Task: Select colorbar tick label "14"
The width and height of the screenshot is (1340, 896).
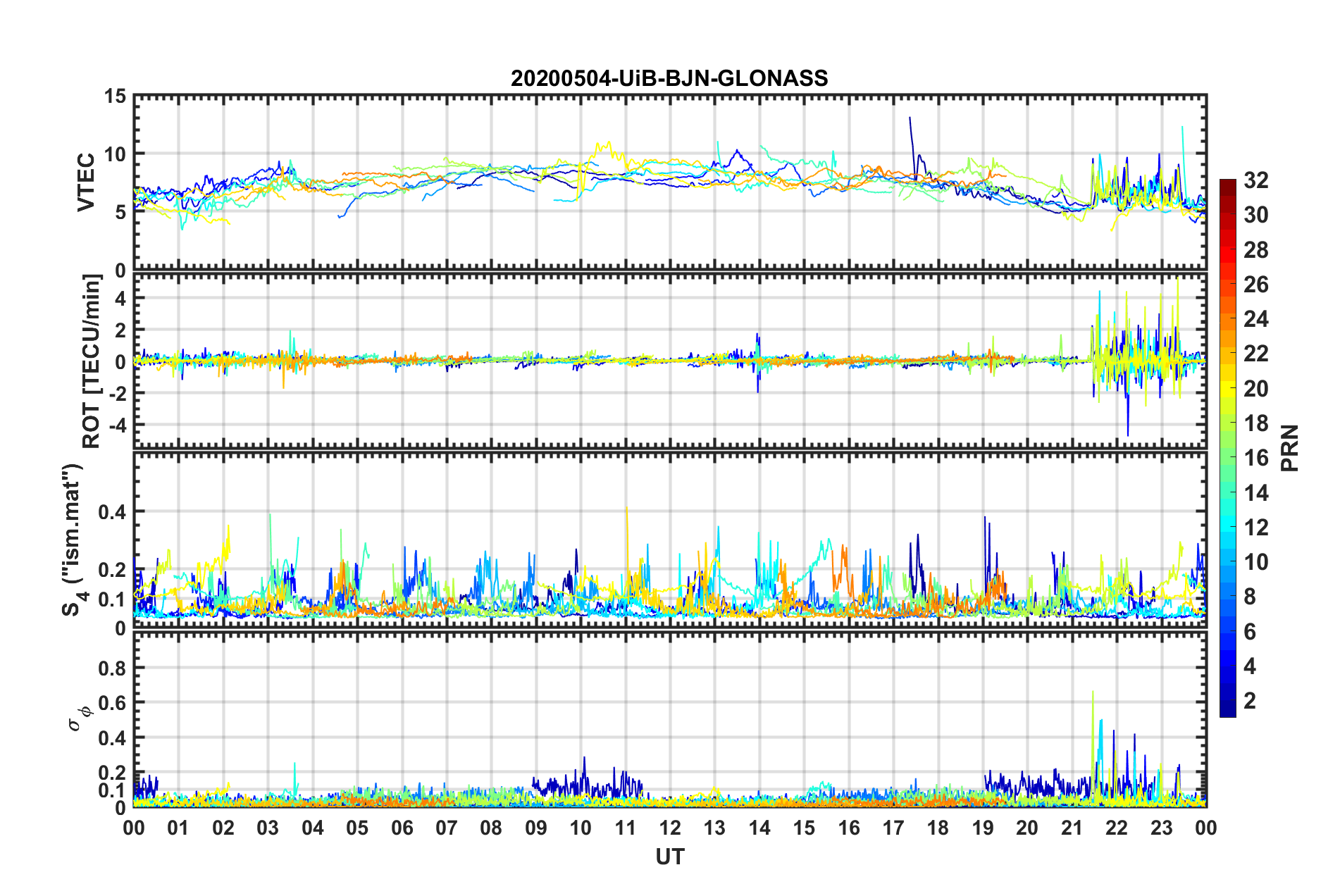Action: [1256, 493]
